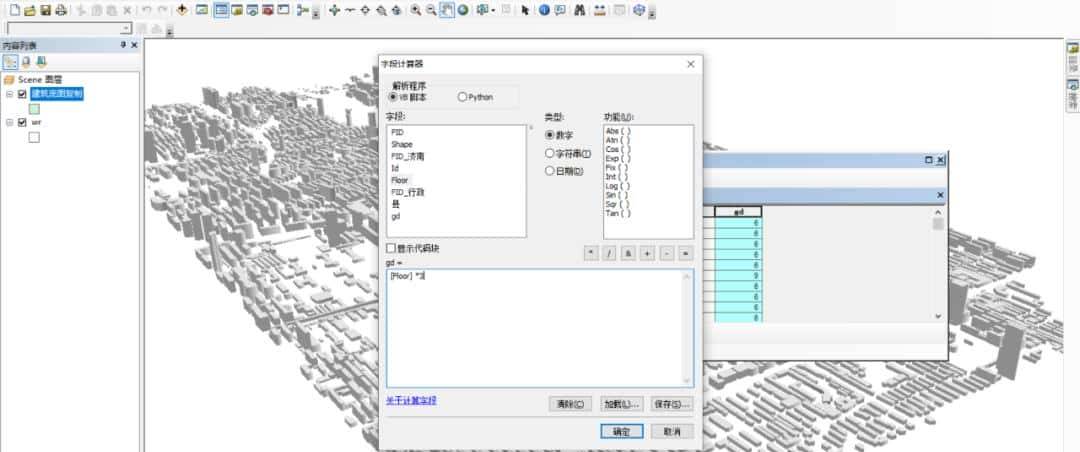Screen dimensions: 1080x452
Task: Toggle visibility of the second layer
Action: [x=23, y=122]
